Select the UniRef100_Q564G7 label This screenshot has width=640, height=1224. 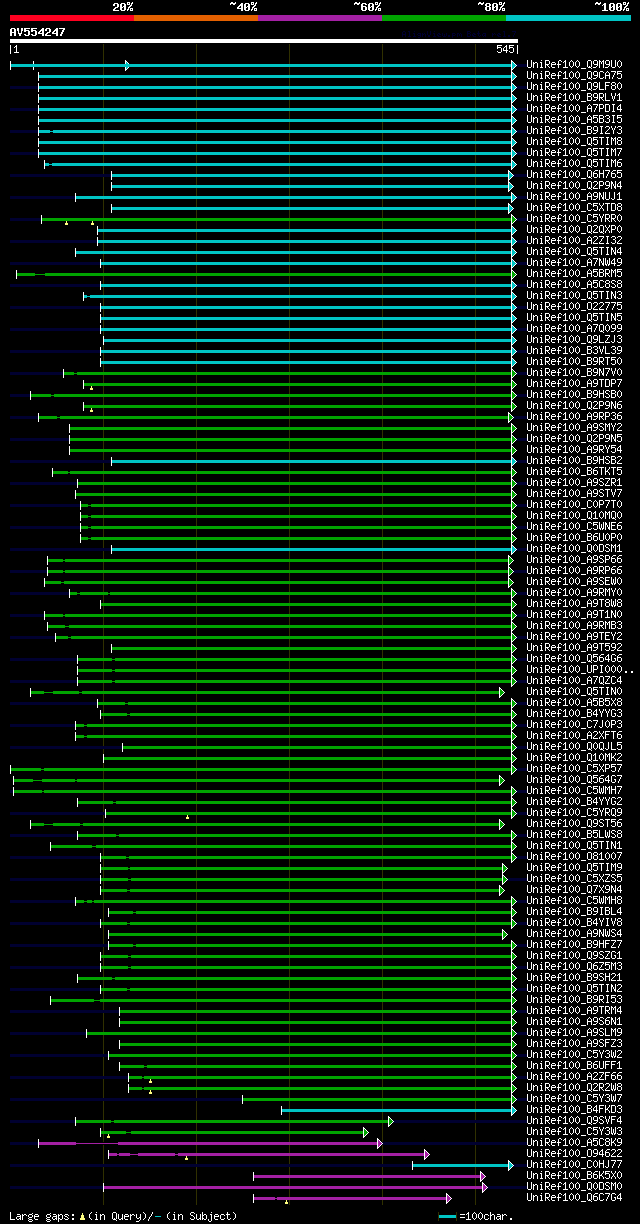click(x=574, y=780)
